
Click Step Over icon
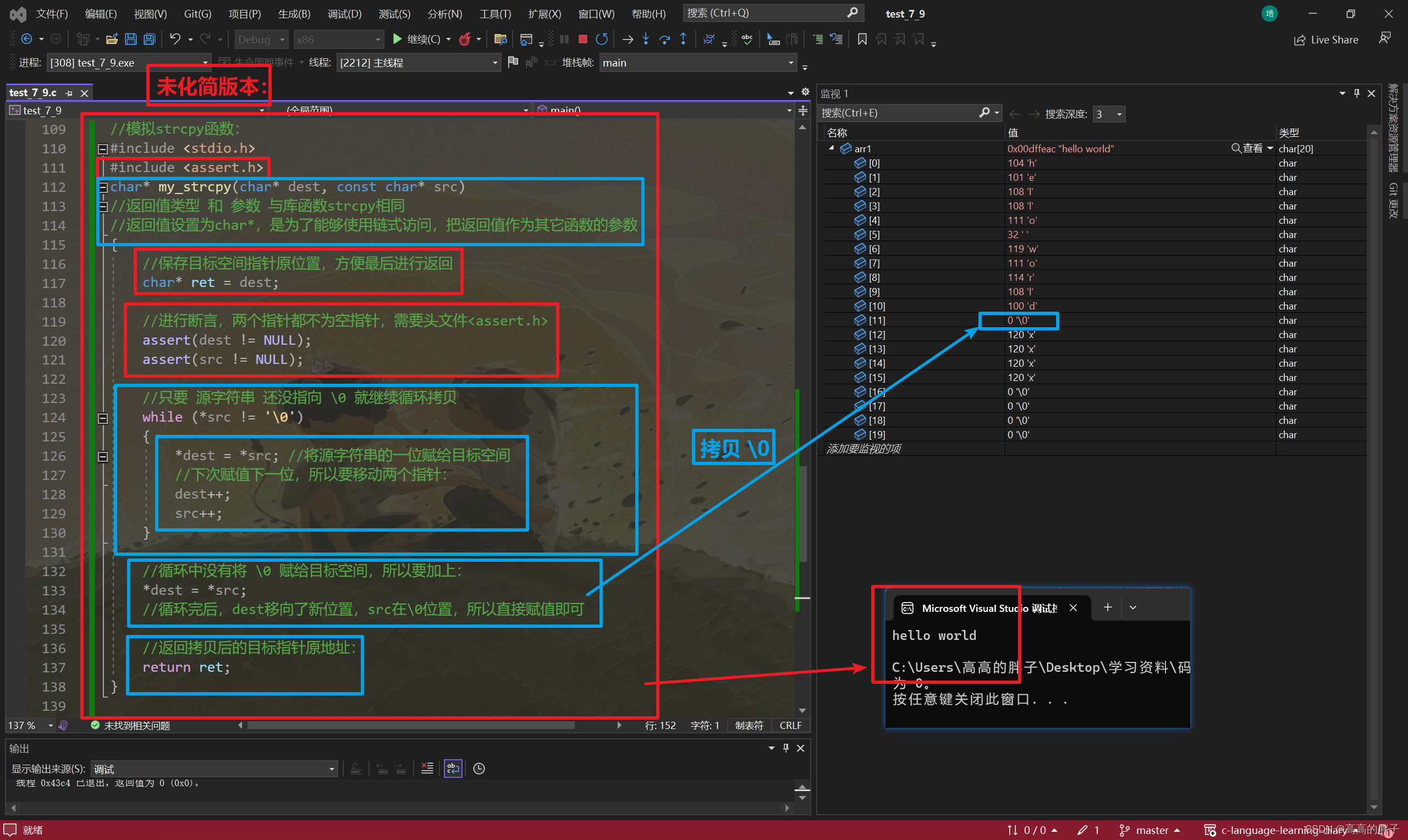(664, 39)
